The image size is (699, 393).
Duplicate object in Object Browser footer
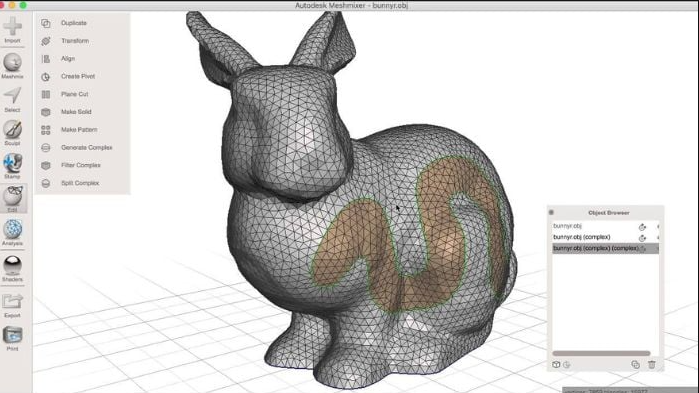pyautogui.click(x=636, y=364)
